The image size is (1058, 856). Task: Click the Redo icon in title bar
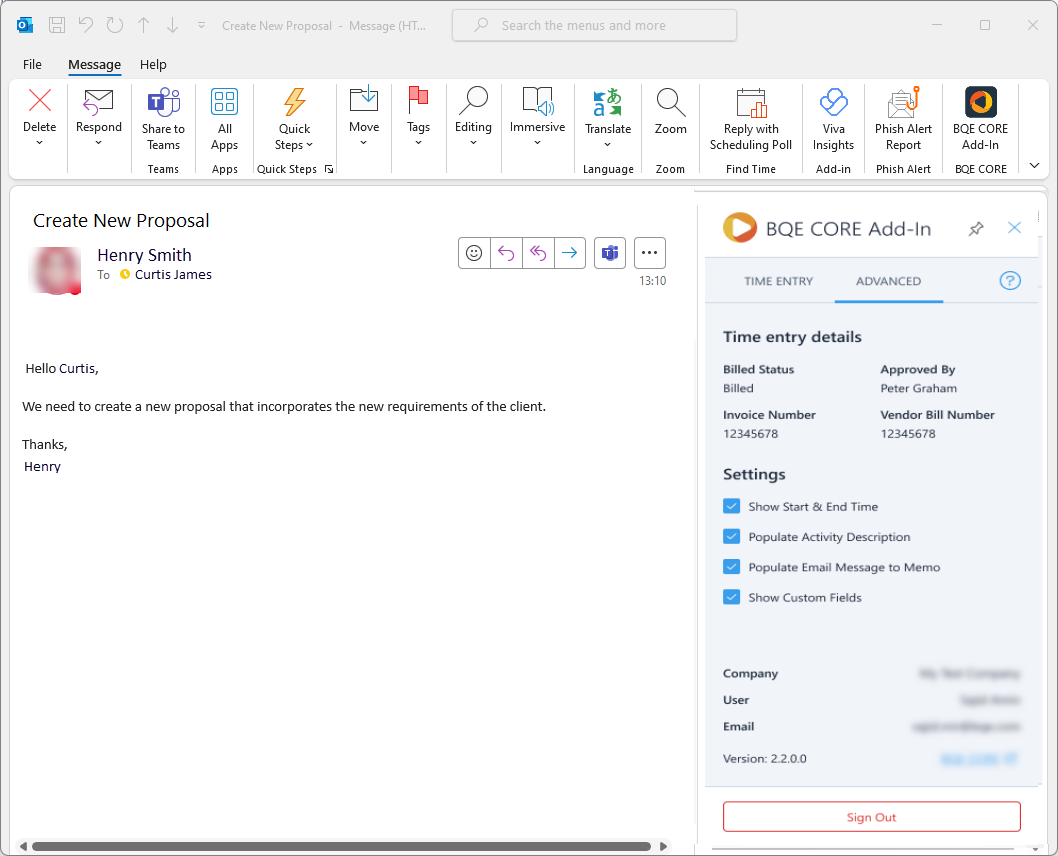coord(115,25)
